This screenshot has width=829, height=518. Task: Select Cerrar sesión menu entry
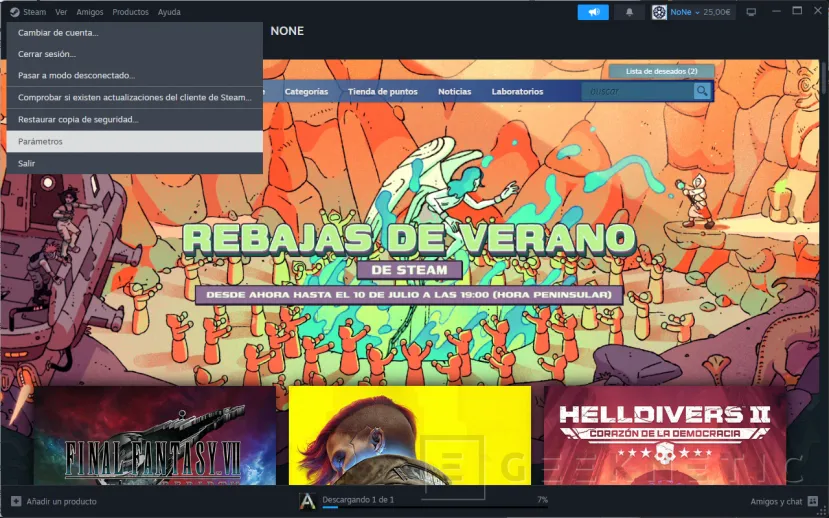point(135,54)
